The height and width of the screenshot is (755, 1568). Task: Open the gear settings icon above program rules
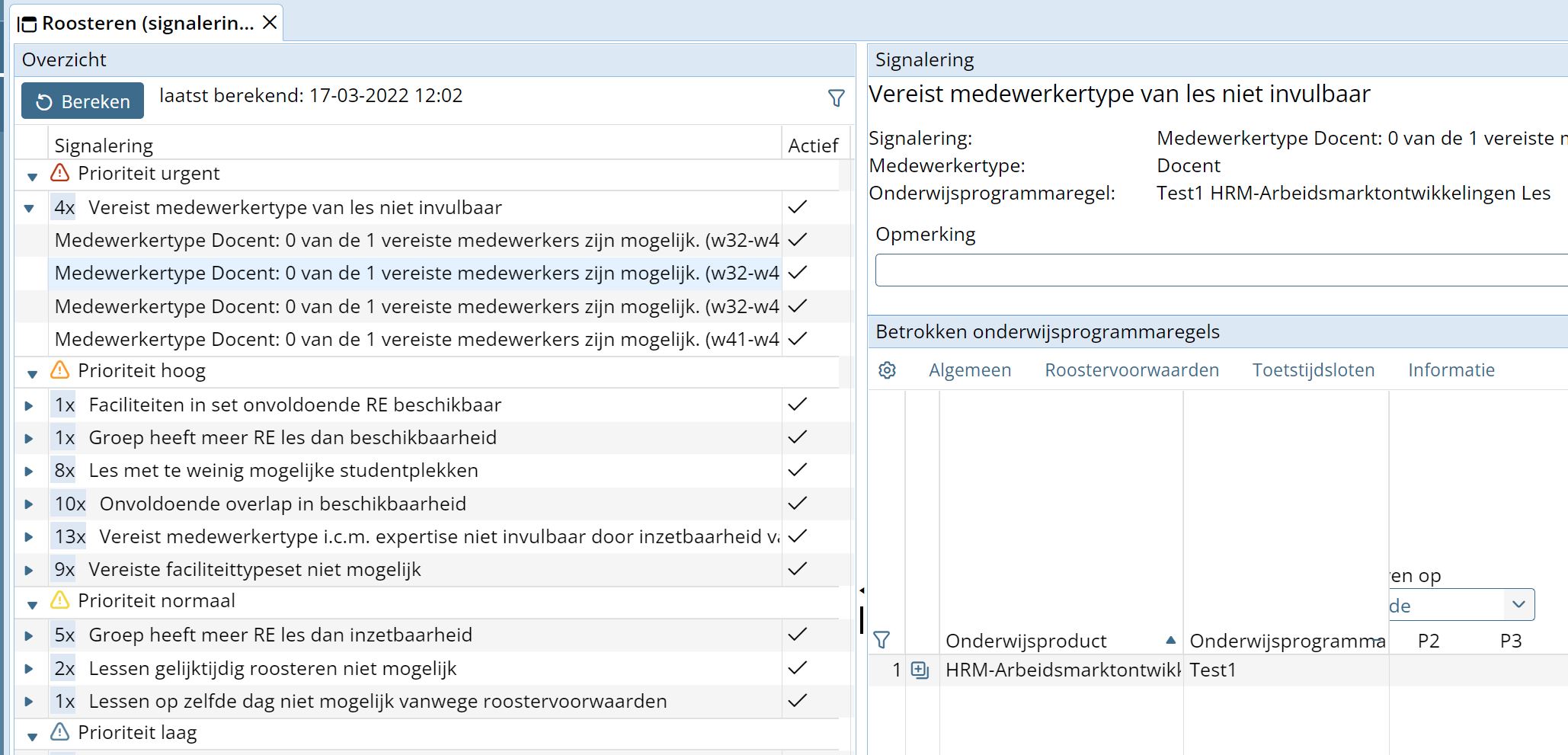click(887, 370)
